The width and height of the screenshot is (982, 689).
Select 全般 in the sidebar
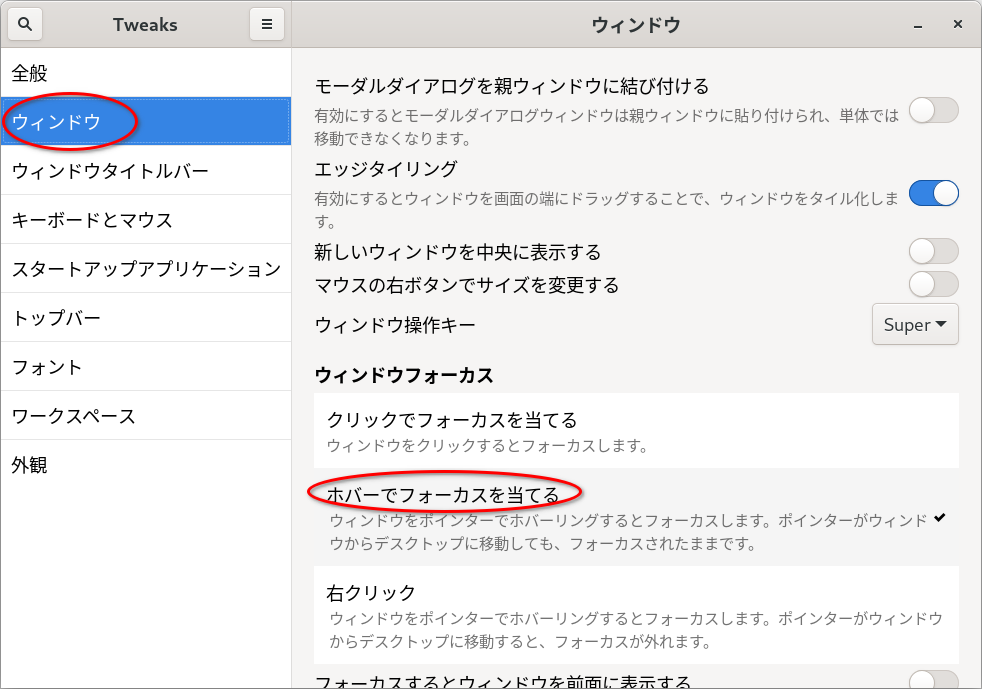tap(146, 73)
